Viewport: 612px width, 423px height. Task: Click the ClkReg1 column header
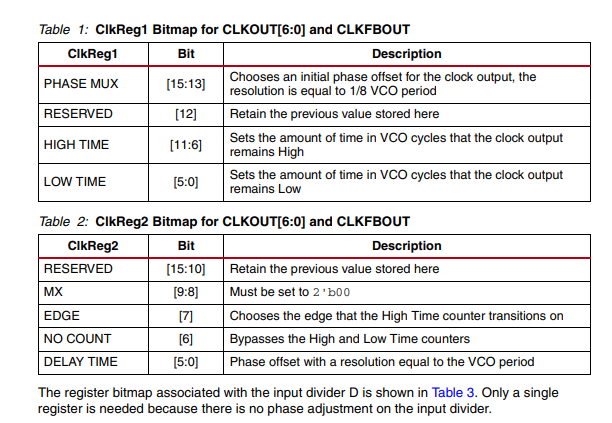pos(93,54)
